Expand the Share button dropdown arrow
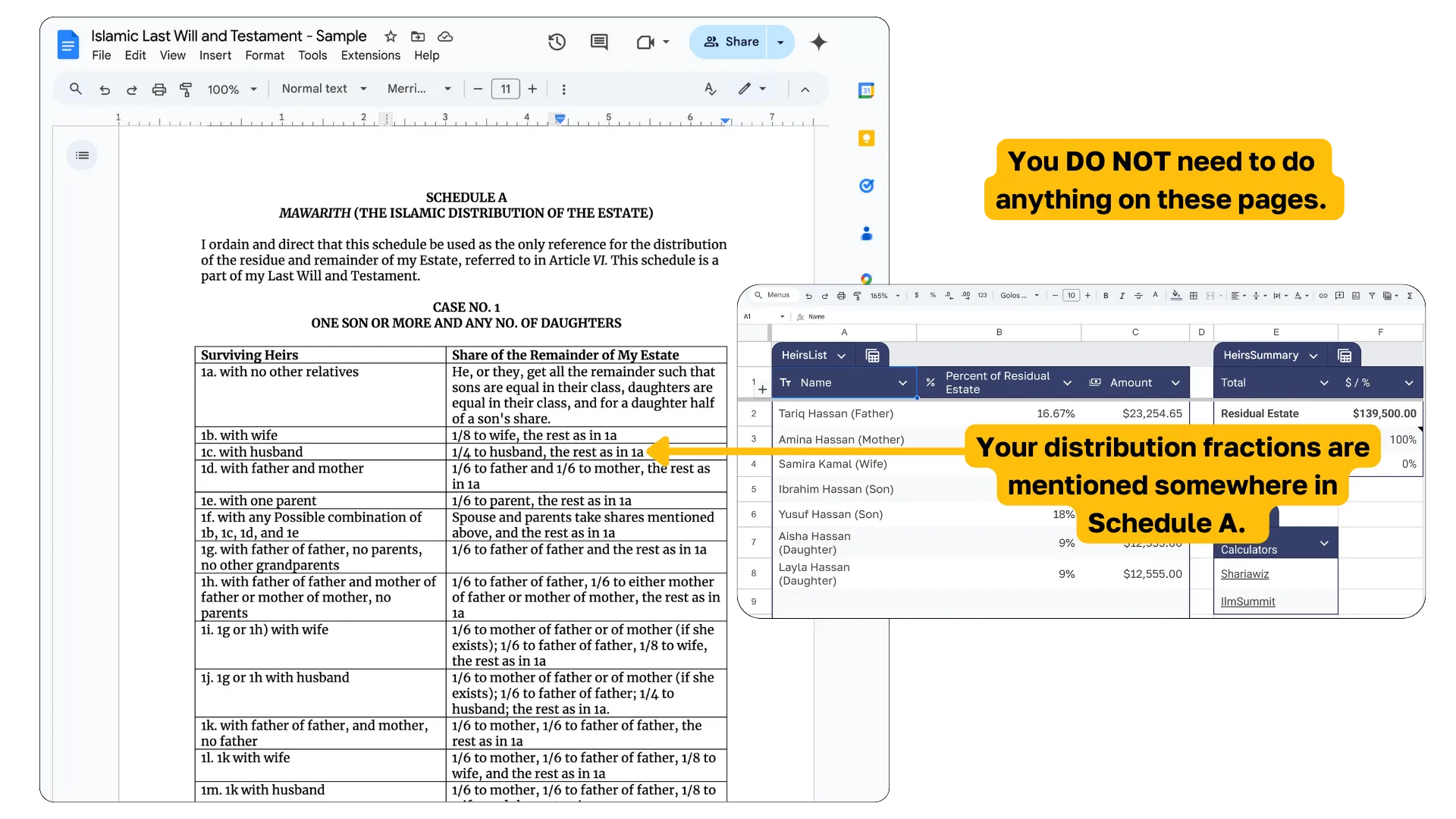Screen dimensions: 1456x819 [780, 42]
